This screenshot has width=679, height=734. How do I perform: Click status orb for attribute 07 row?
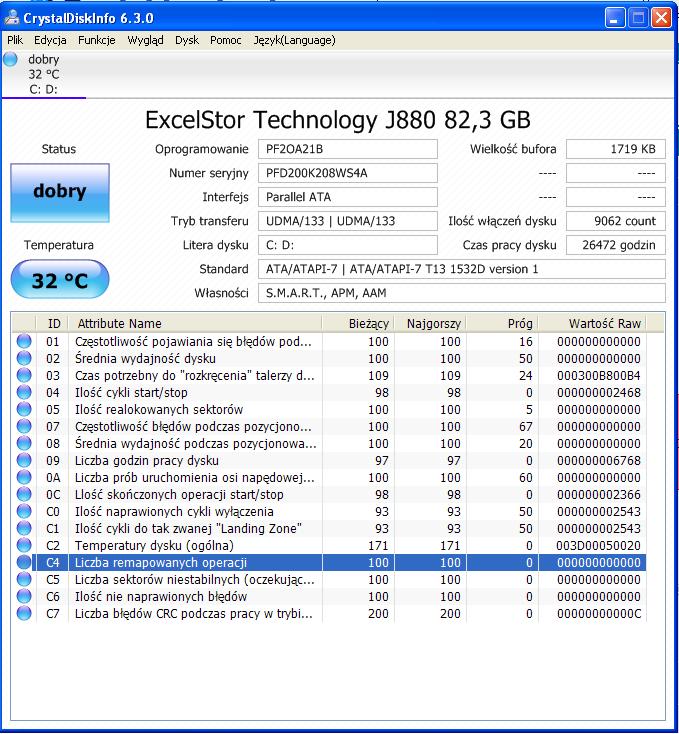[24, 426]
